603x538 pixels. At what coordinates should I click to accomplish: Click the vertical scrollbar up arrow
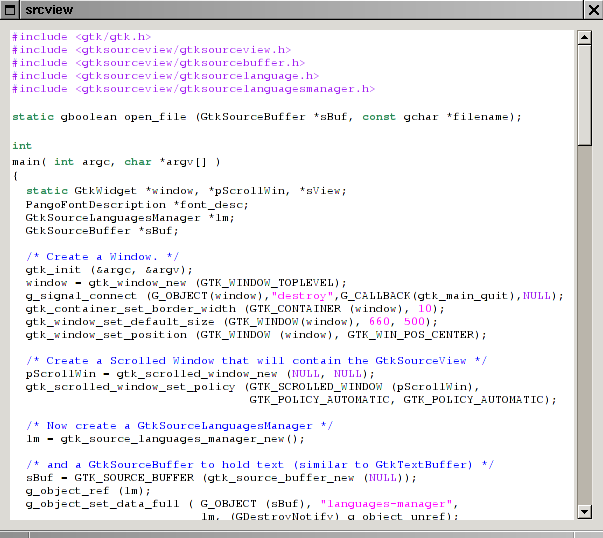pyautogui.click(x=584, y=37)
